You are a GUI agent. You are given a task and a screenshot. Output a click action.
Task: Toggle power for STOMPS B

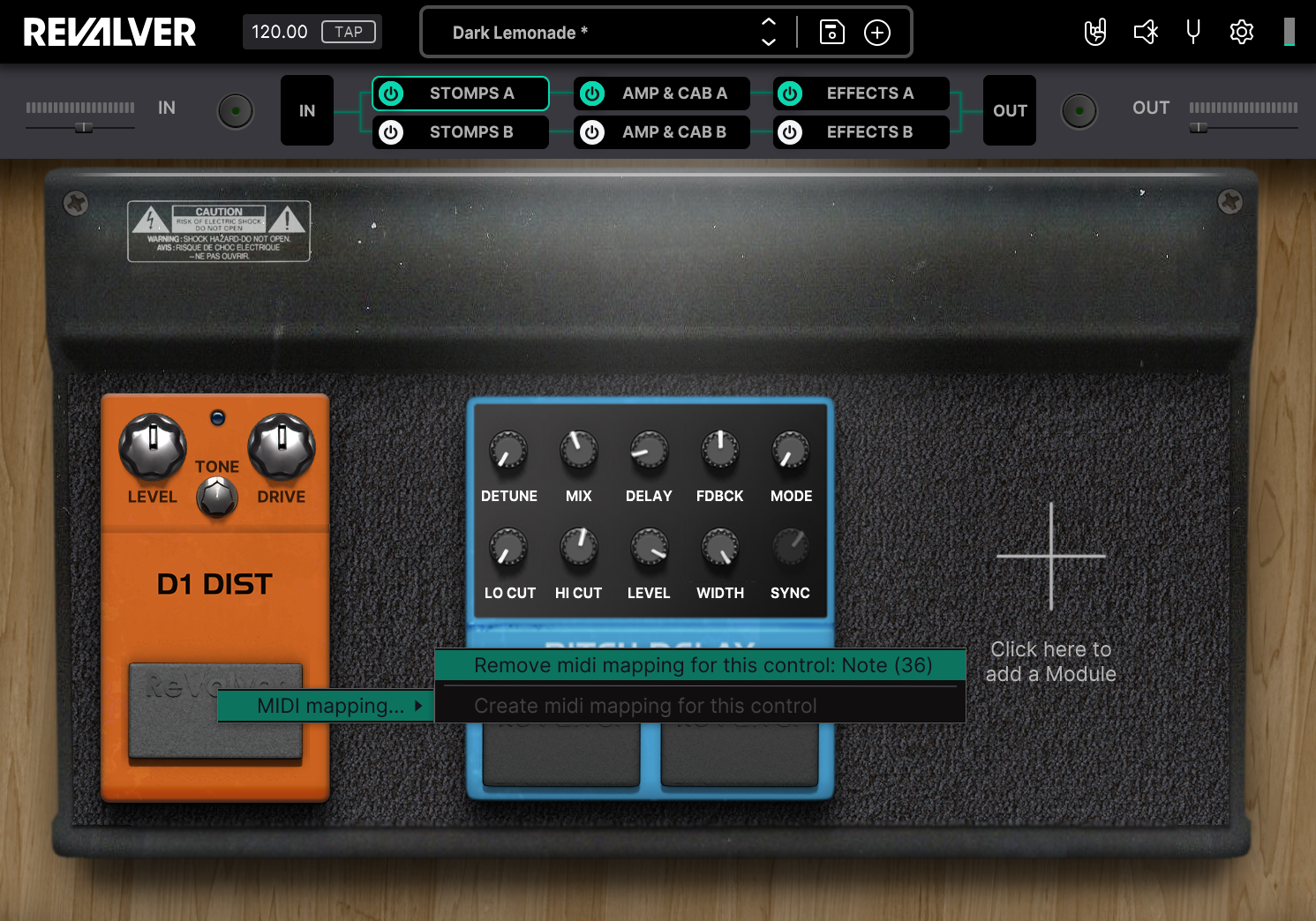point(391,132)
